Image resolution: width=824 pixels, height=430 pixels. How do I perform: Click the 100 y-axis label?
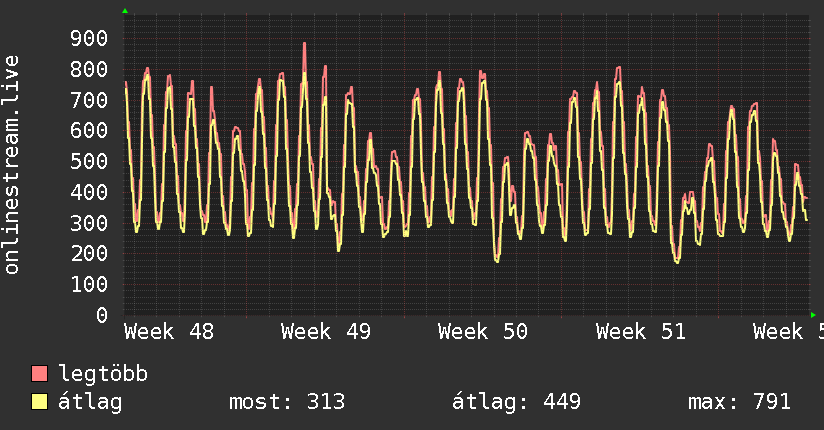(x=89, y=284)
